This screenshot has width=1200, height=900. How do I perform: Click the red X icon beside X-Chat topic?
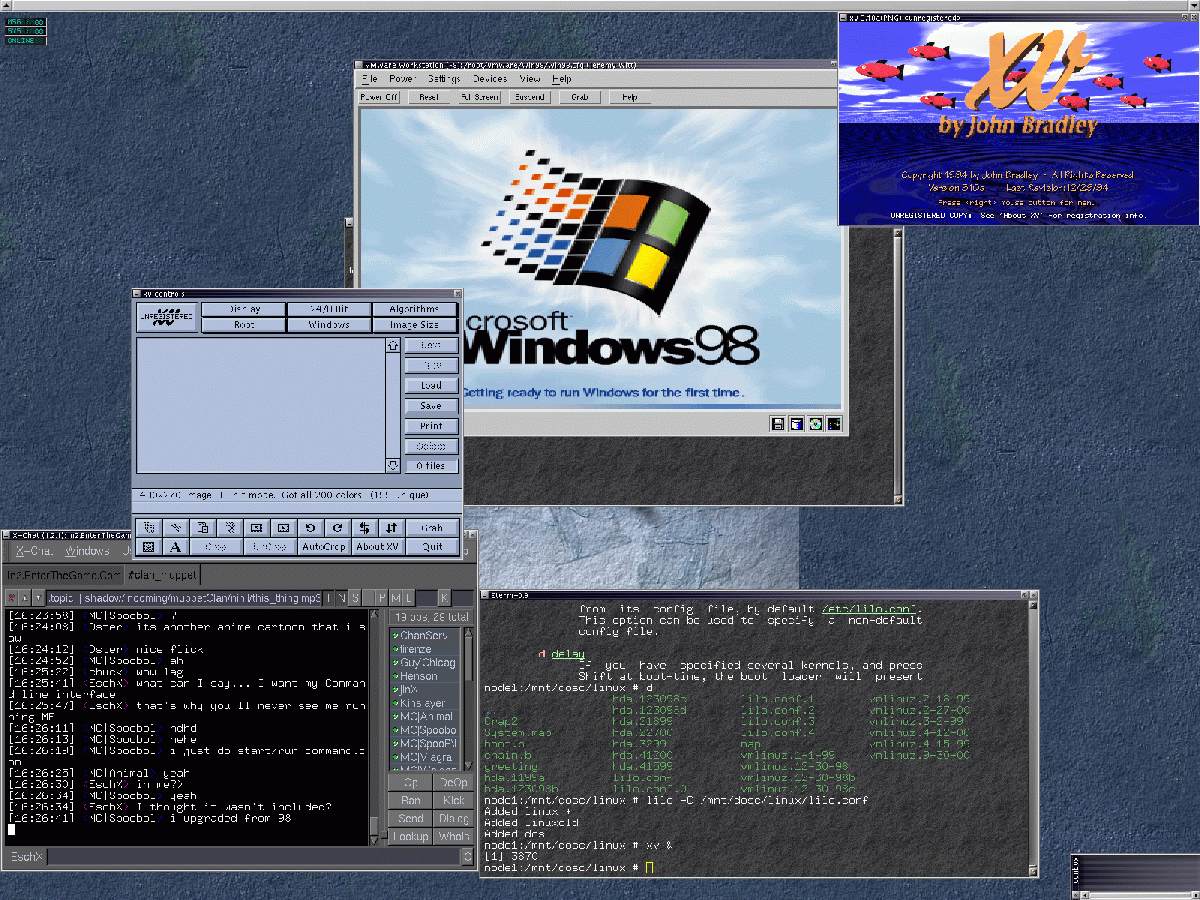click(x=12, y=597)
